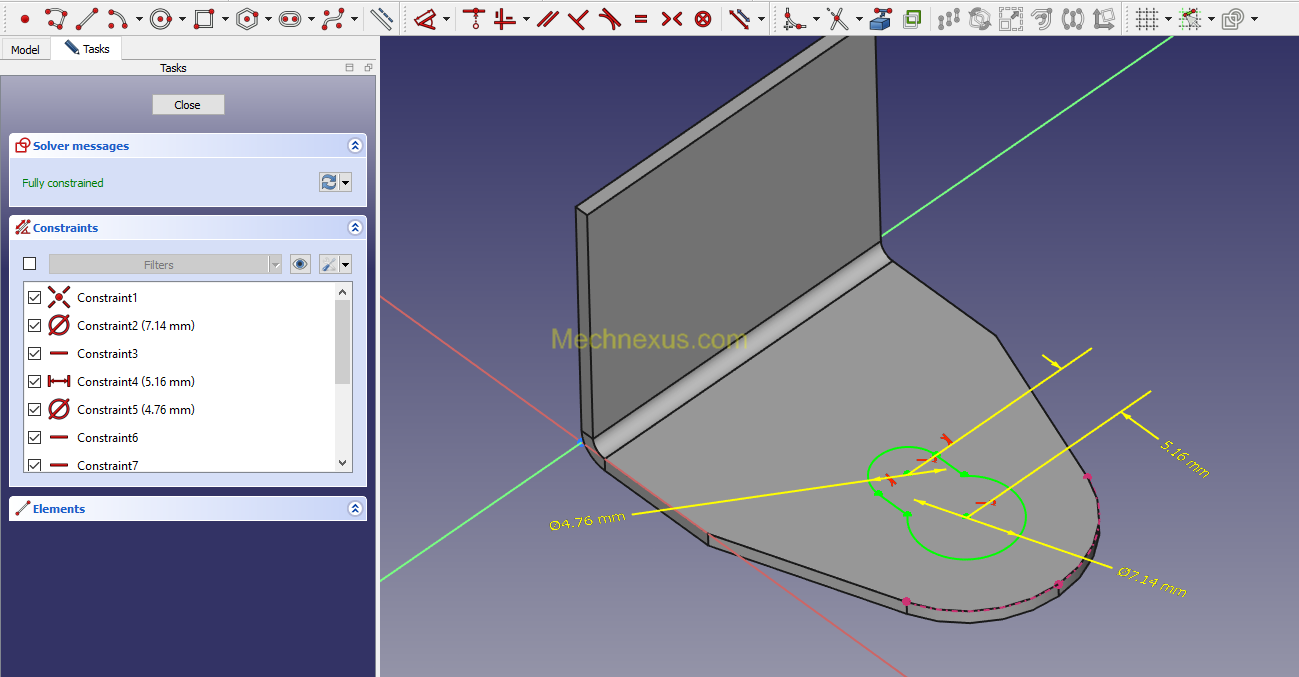Viewport: 1299px width, 677px height.
Task: Select the Create Line tool
Action: click(87, 18)
